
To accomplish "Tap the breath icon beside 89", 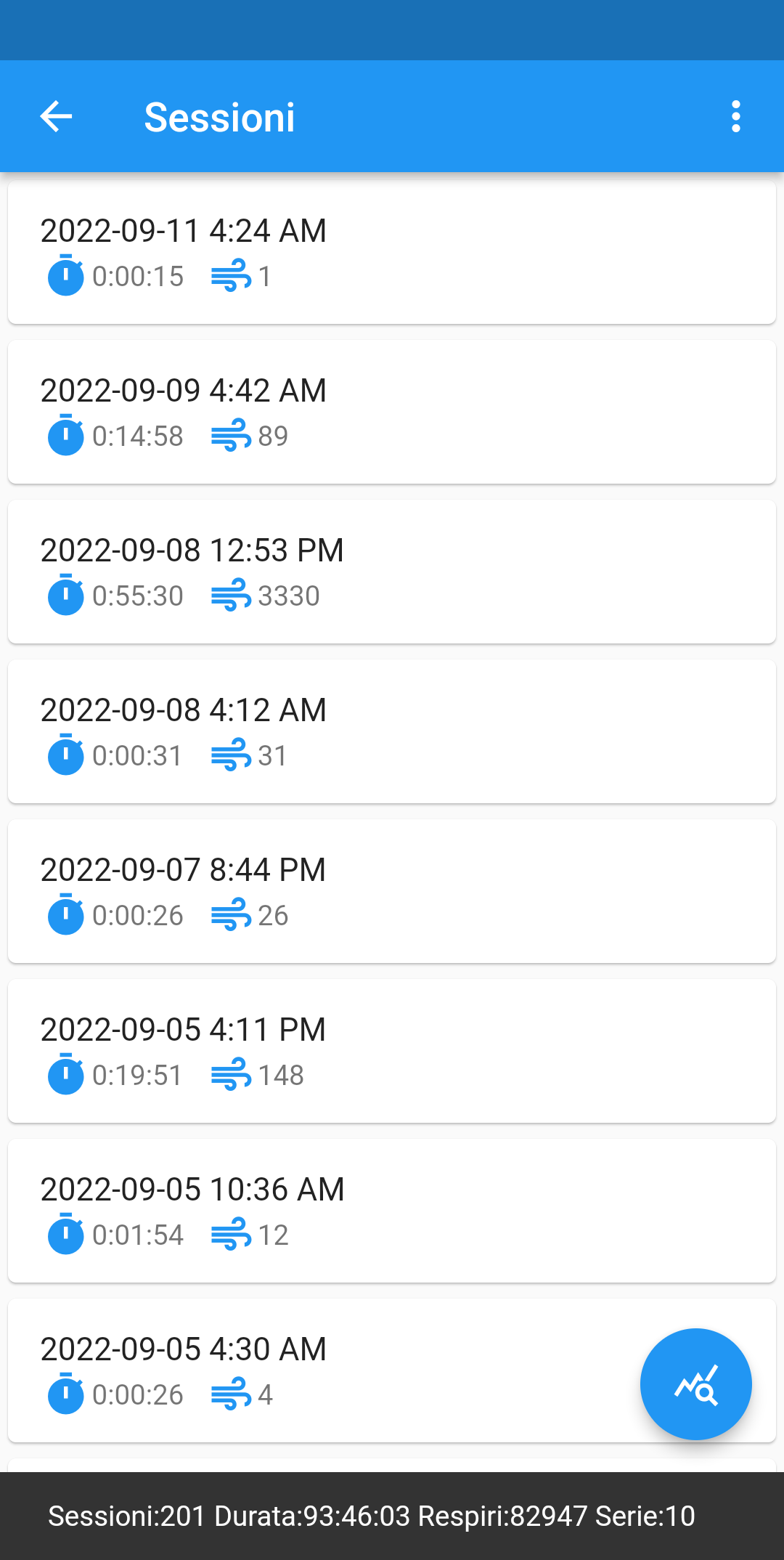I will 231,436.
